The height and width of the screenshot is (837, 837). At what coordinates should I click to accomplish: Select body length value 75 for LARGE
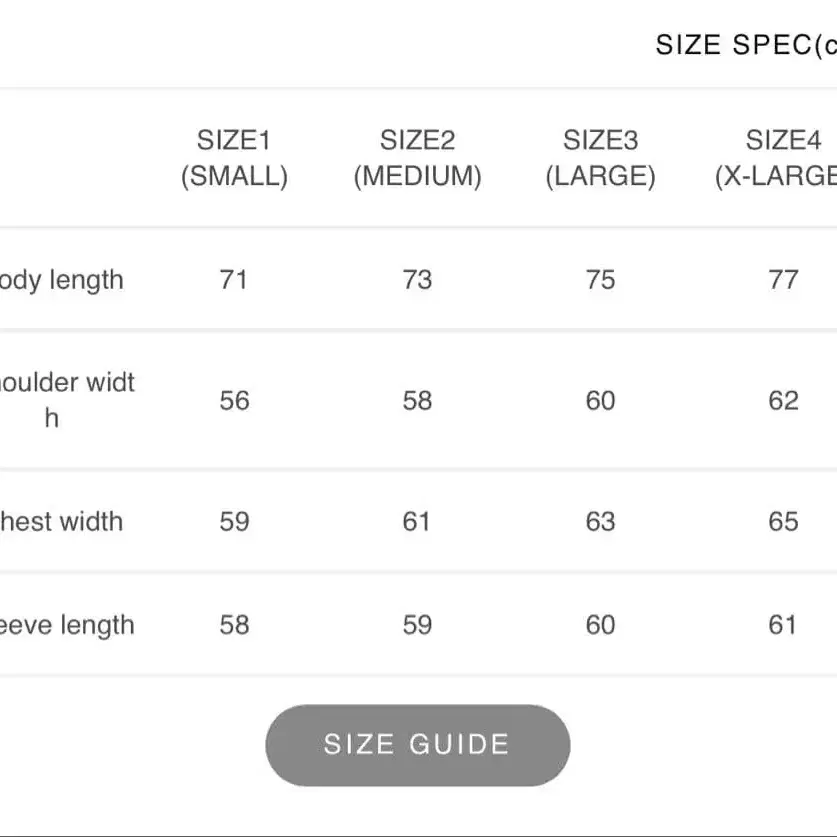click(601, 280)
